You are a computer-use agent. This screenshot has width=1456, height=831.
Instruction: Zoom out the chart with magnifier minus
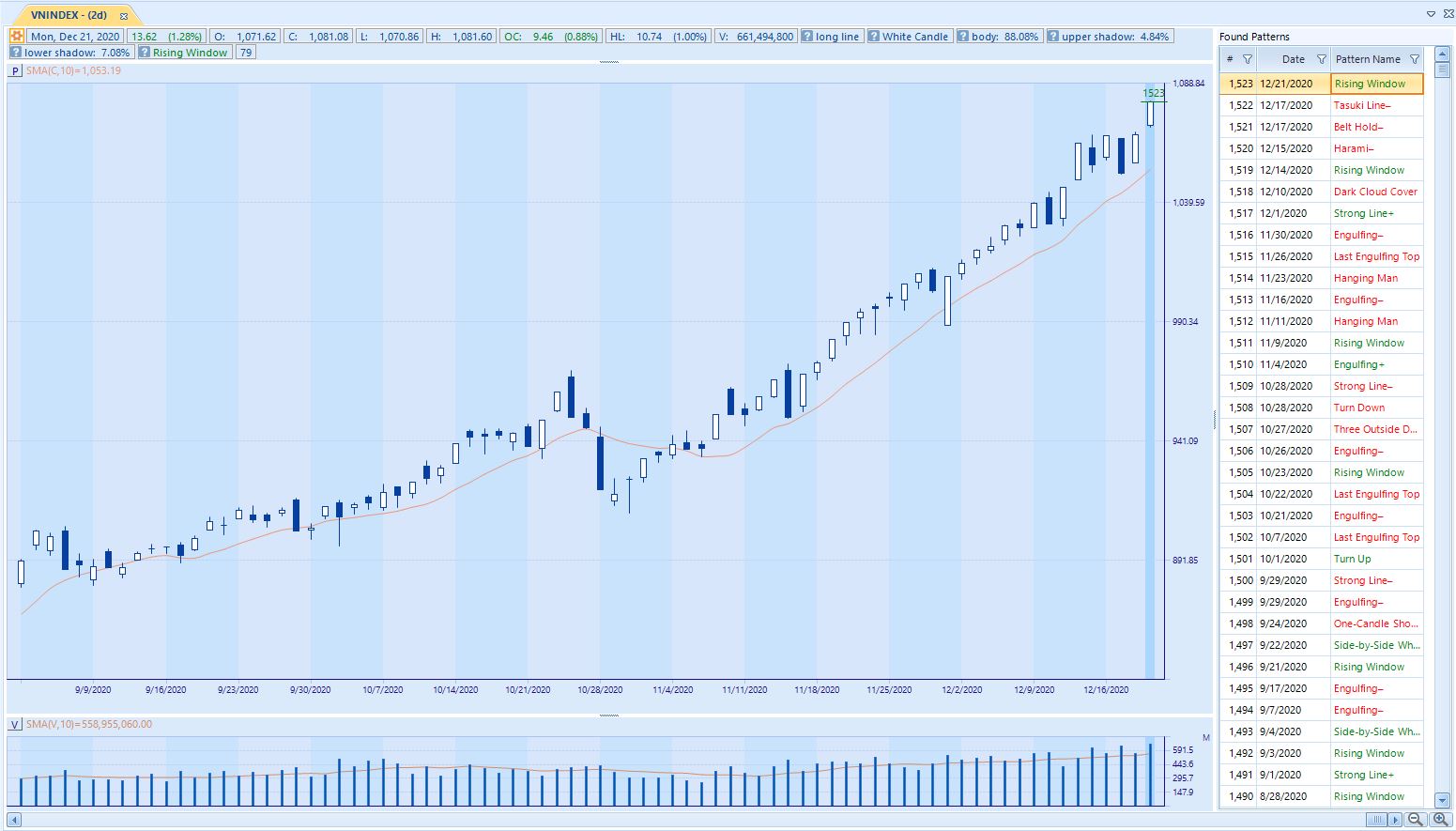tap(1415, 821)
